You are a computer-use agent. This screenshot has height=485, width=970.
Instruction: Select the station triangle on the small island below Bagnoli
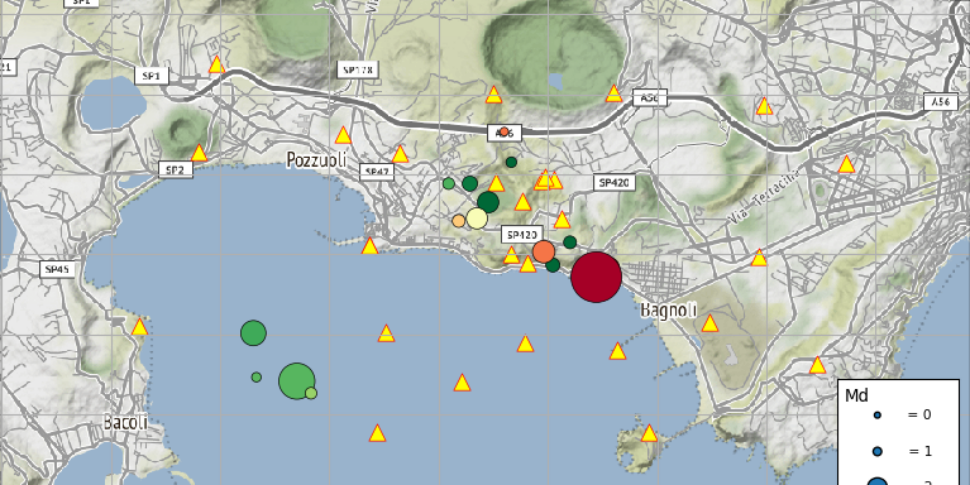click(648, 433)
